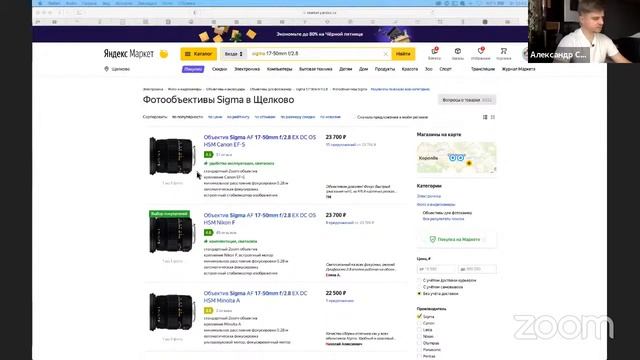Open the Электроника nav item
This screenshot has width=640, height=360.
[247, 69]
